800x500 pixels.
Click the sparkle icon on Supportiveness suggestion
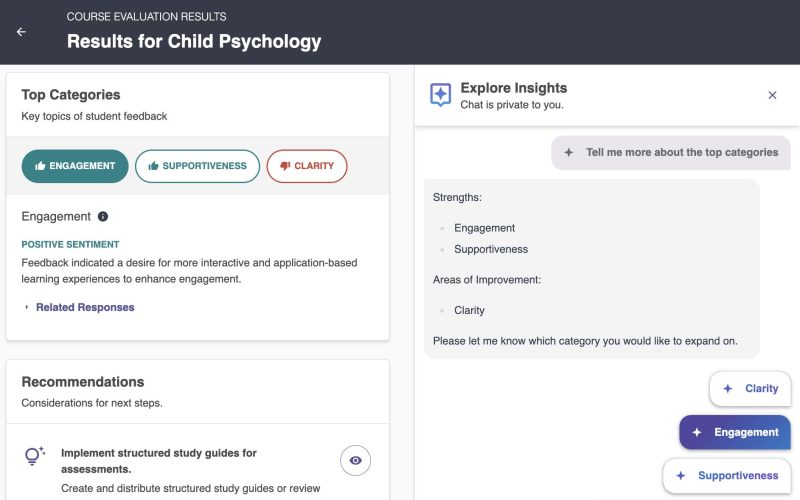pos(681,476)
